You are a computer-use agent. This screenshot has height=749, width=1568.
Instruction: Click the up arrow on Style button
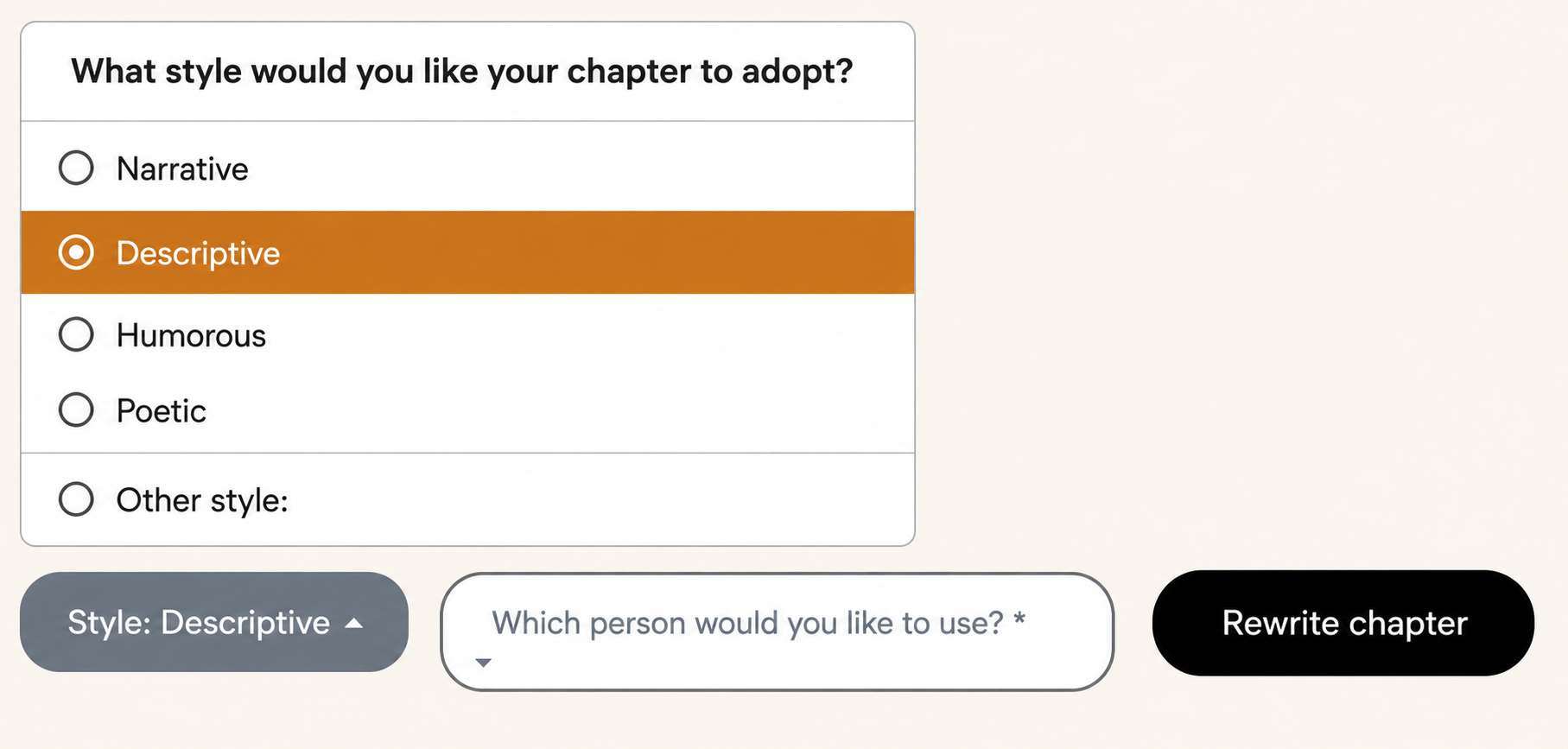tap(354, 623)
